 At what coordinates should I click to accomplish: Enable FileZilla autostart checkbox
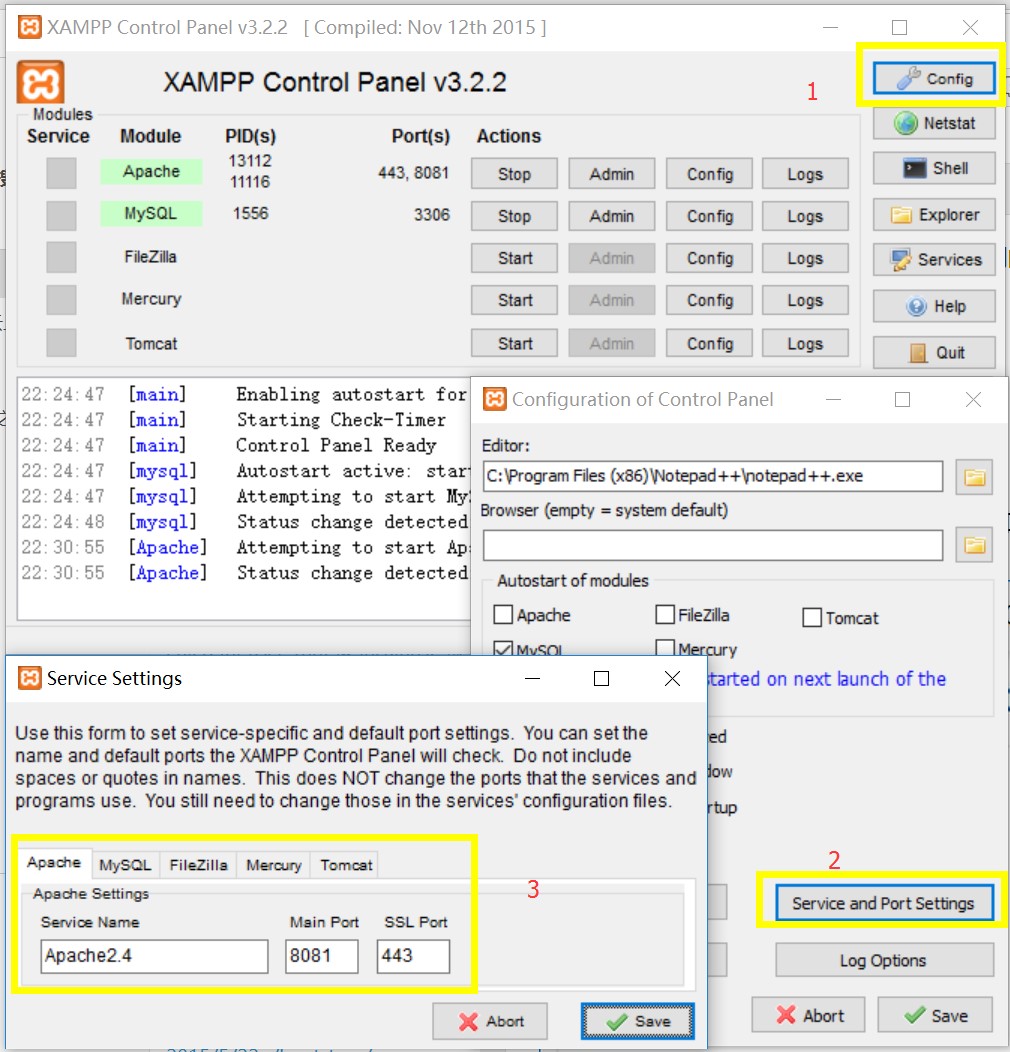point(665,615)
